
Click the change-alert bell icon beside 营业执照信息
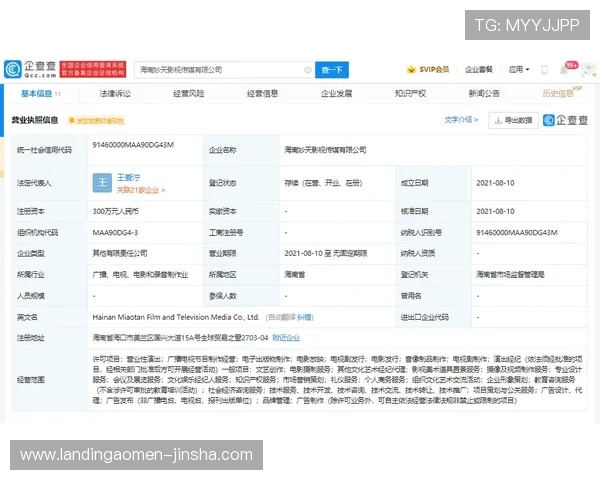[x=71, y=121]
